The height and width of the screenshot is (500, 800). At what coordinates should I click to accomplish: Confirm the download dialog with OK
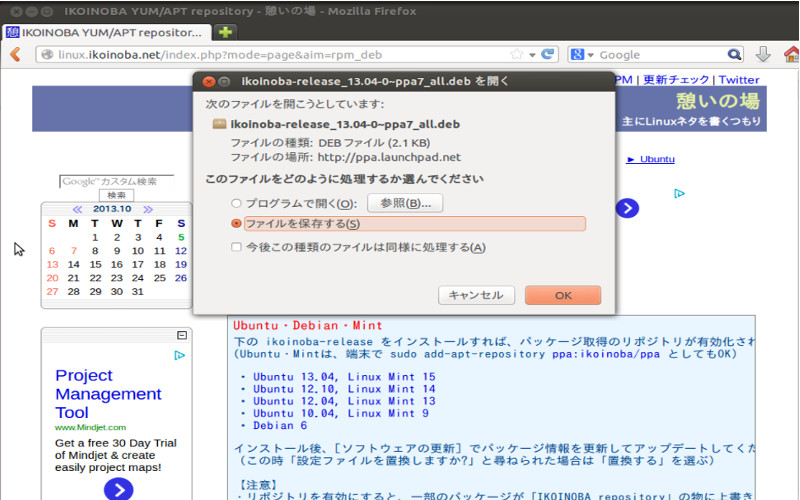563,295
